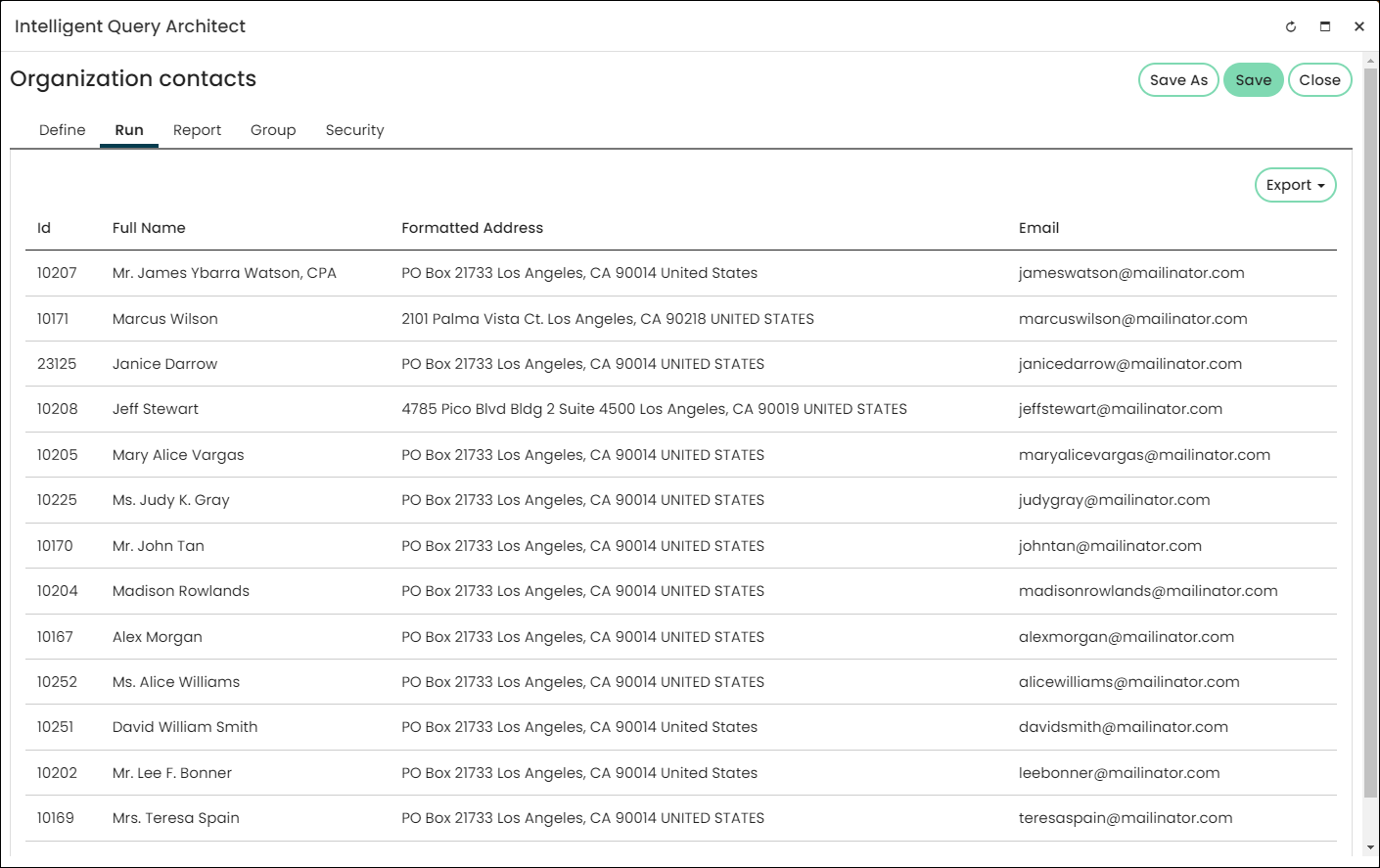
Task: Click the Close button next to Save
Action: [1320, 80]
